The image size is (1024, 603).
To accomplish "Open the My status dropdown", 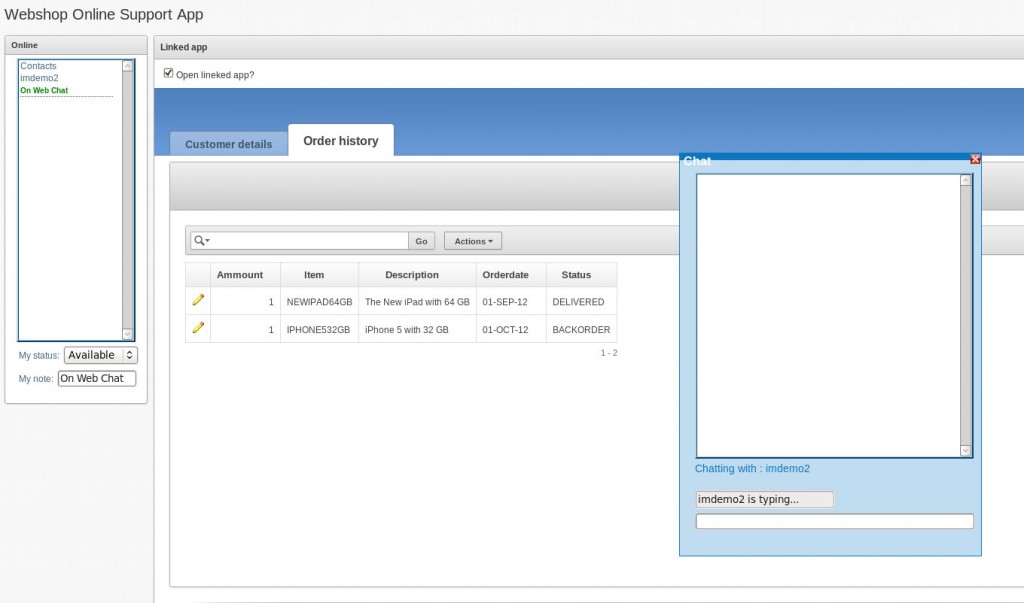I will 100,355.
